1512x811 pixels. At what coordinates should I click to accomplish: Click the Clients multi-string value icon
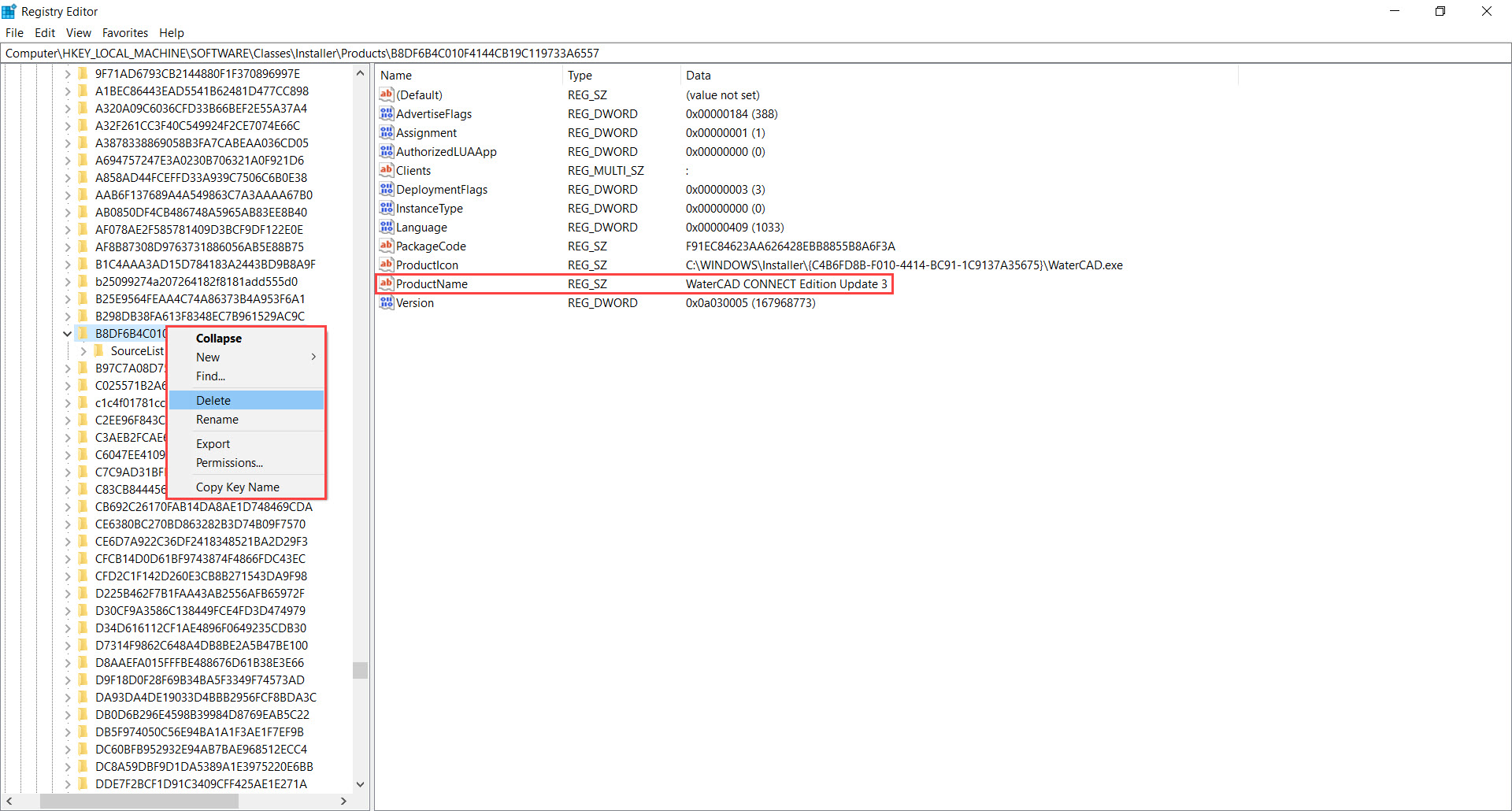click(386, 170)
